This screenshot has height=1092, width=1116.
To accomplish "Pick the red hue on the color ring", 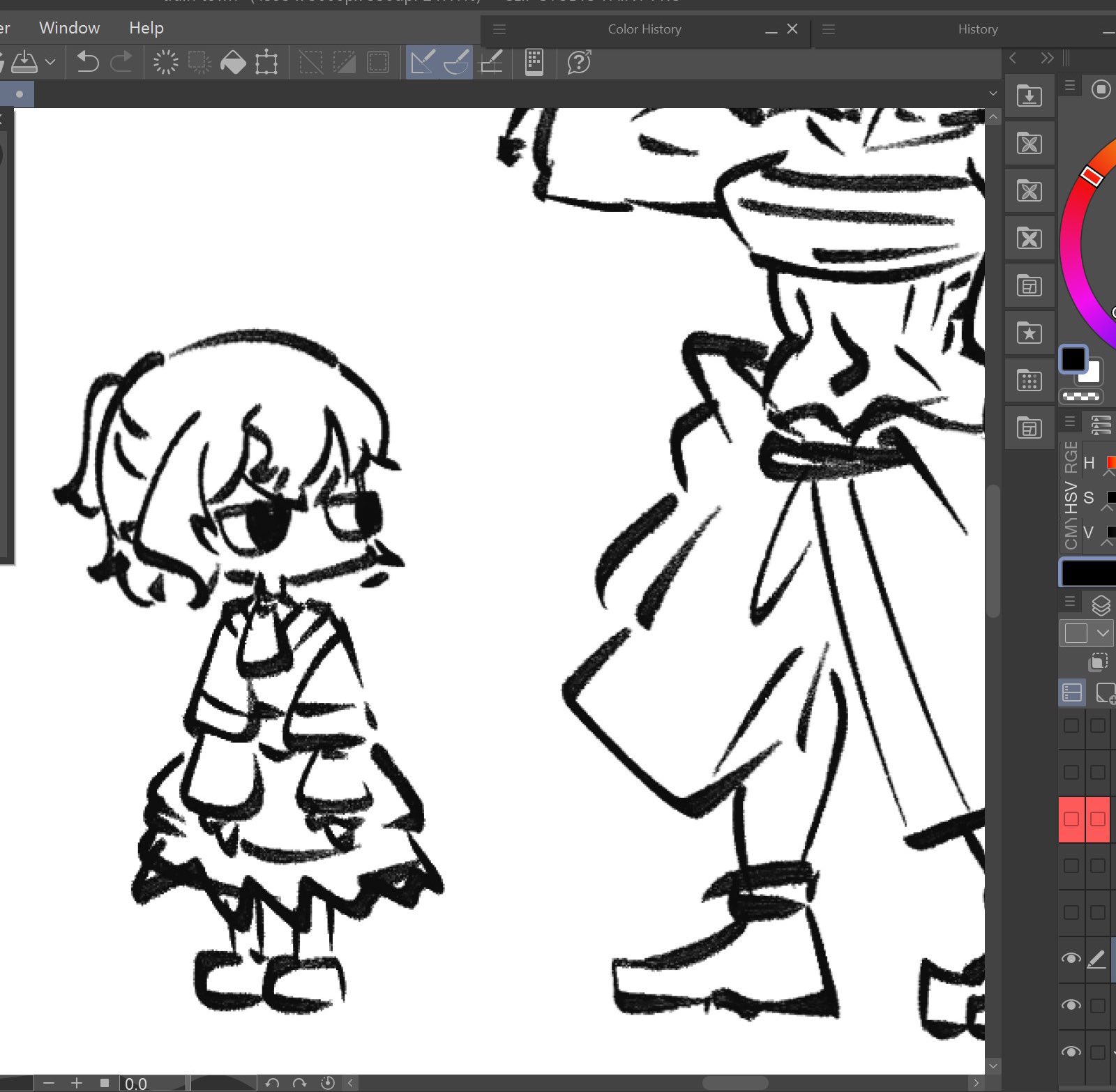I will [x=1092, y=176].
